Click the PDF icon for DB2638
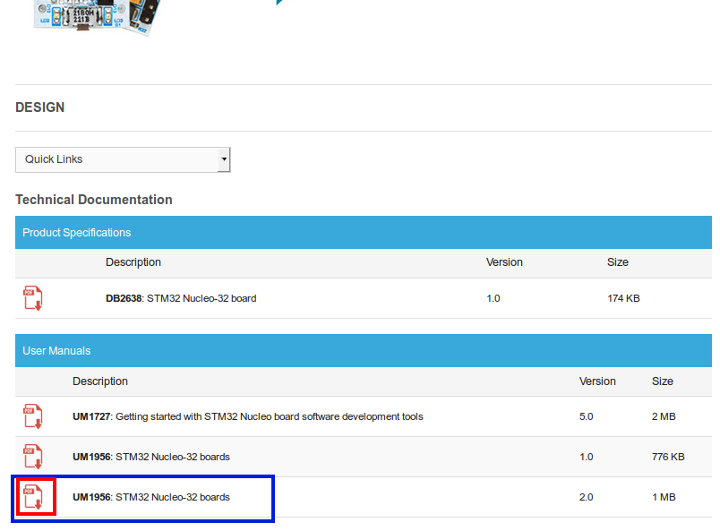Screen dimensions: 720x531 pos(33,298)
